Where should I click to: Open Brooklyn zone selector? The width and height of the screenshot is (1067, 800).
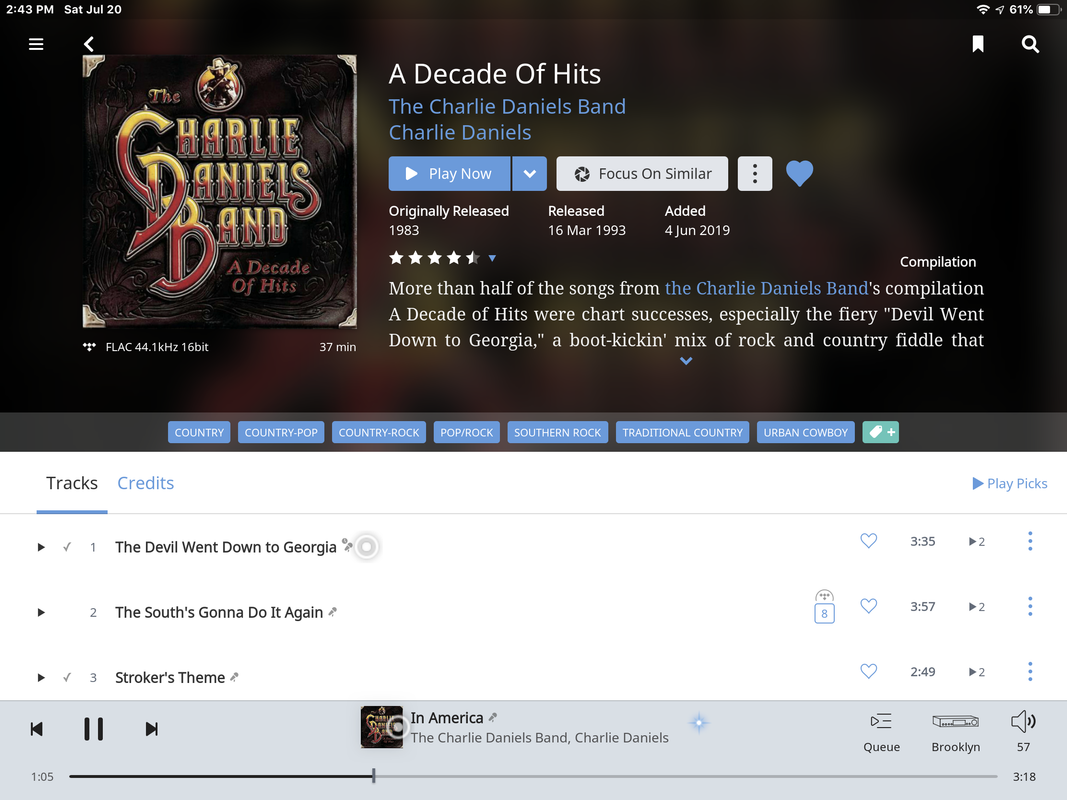(x=955, y=732)
